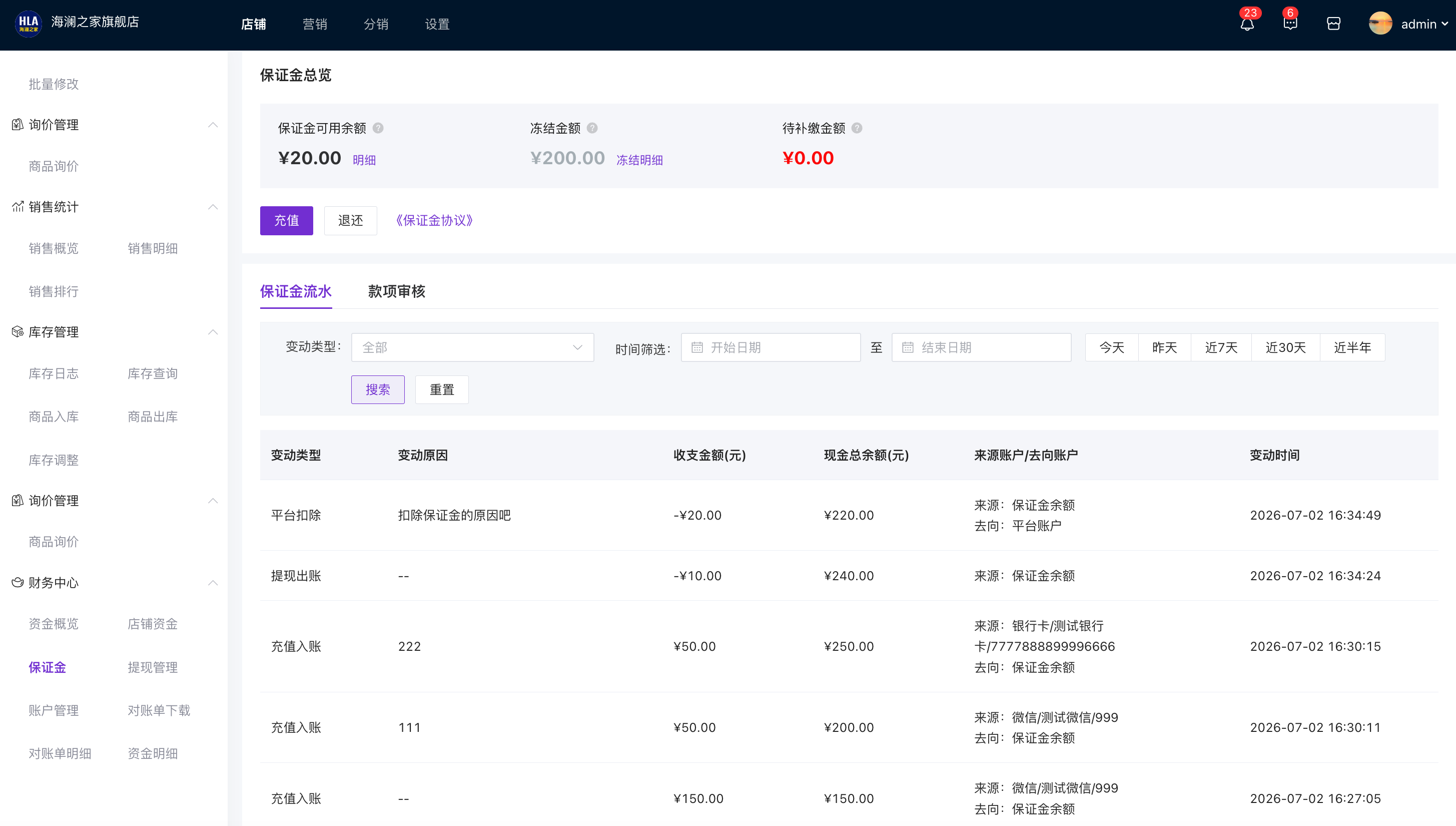Click the HLA store logo

(28, 24)
